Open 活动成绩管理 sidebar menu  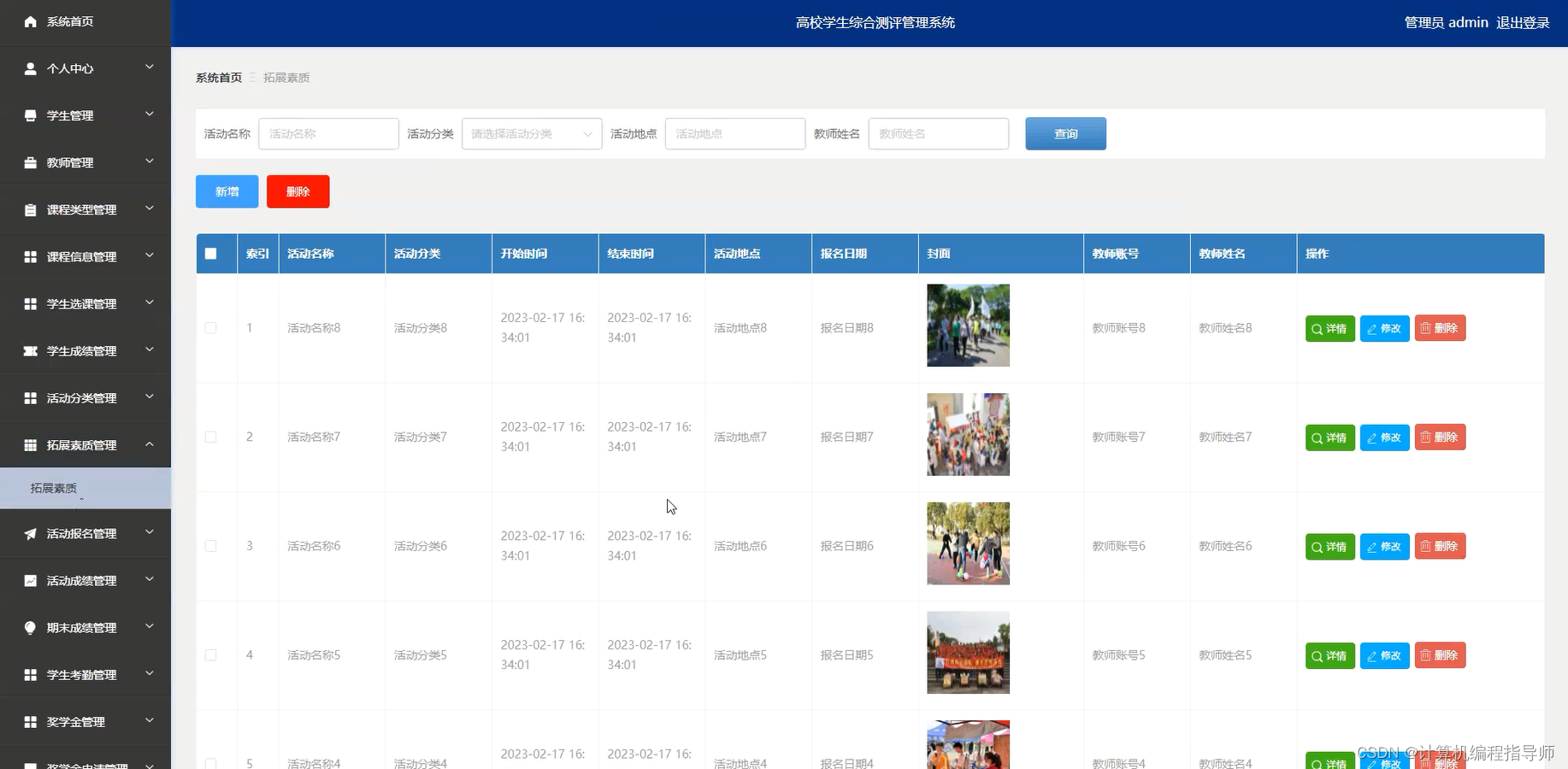(x=85, y=580)
